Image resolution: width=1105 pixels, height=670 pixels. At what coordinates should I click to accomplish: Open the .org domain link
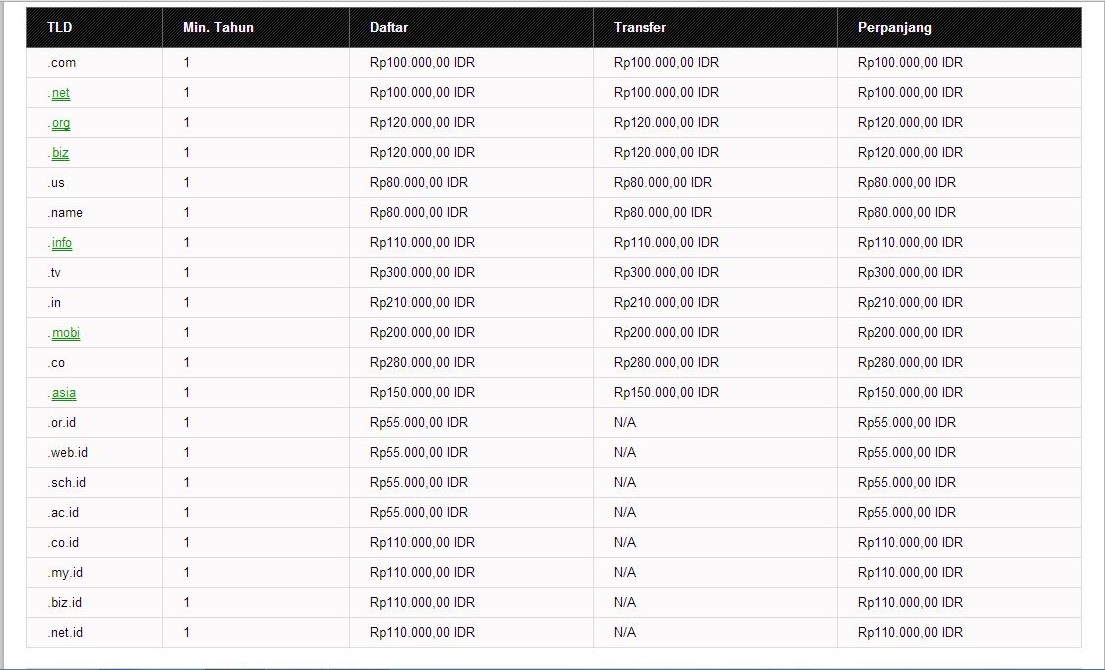[61, 123]
